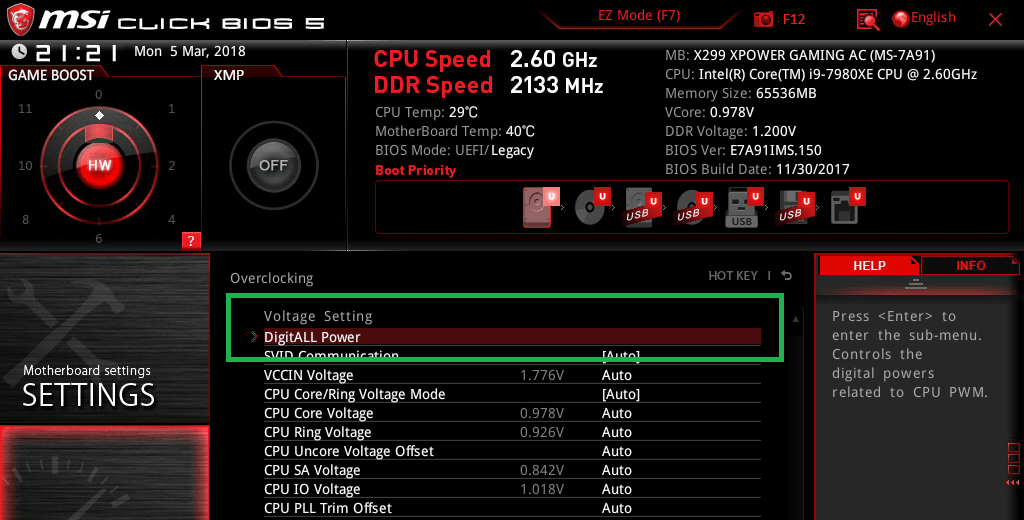Open the English language selector
This screenshot has width=1024, height=520.
pyautogui.click(x=924, y=18)
